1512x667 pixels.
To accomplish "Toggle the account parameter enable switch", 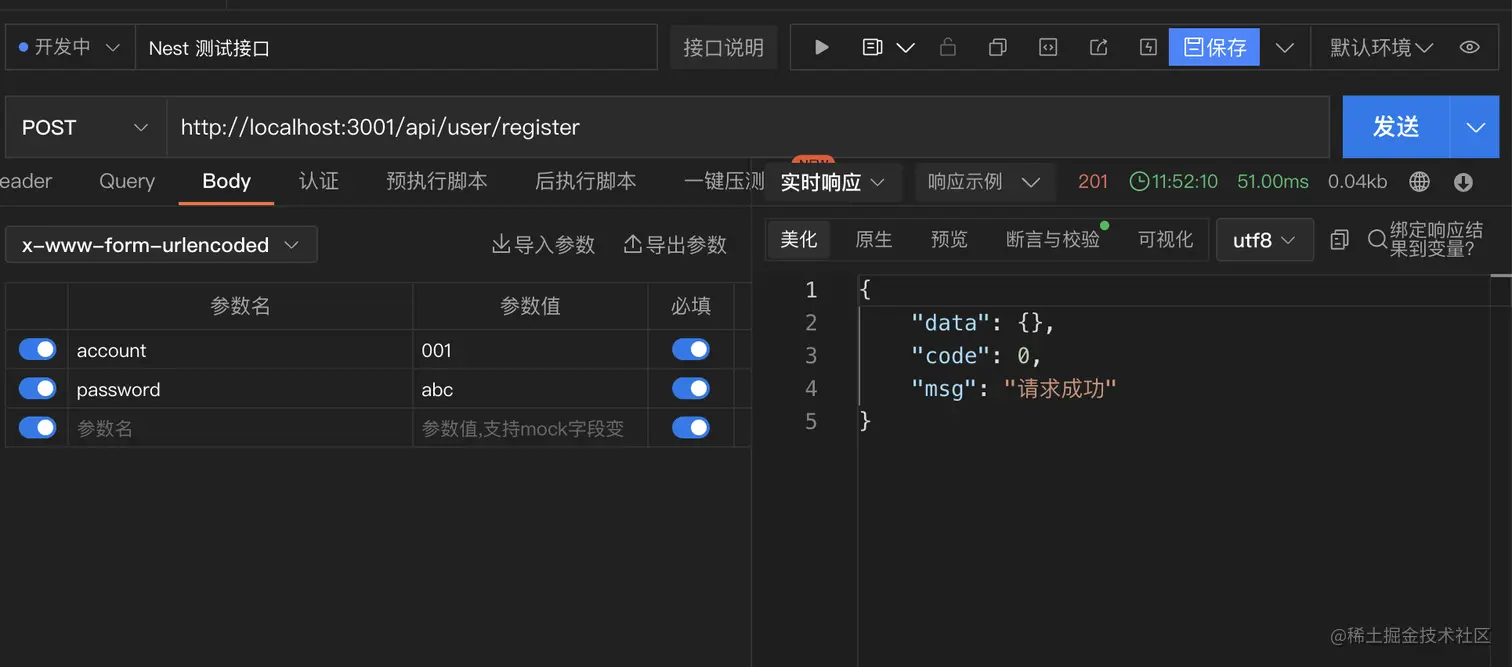I will 38,349.
